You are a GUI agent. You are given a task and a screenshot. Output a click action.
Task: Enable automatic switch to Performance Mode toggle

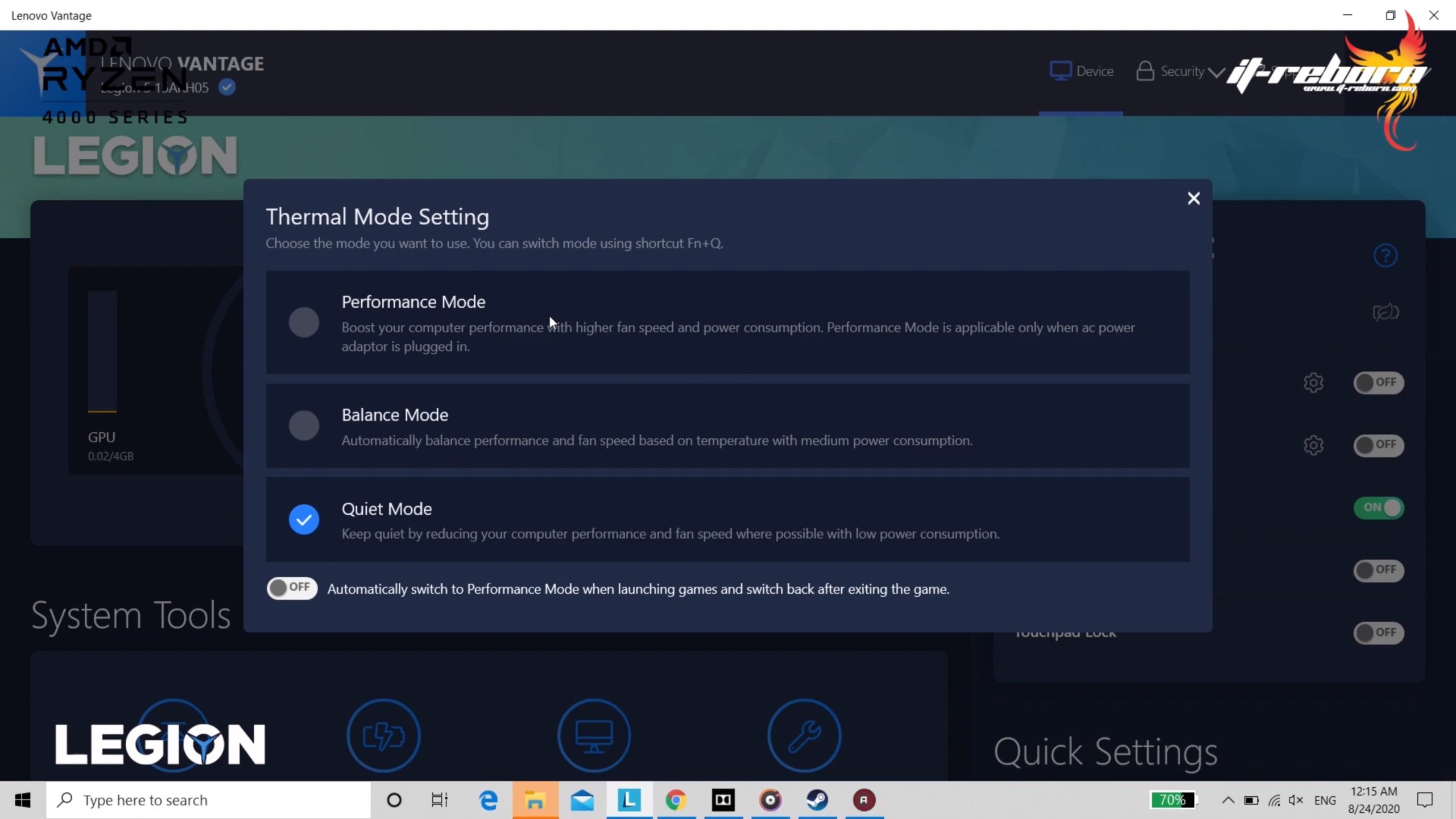pos(292,588)
